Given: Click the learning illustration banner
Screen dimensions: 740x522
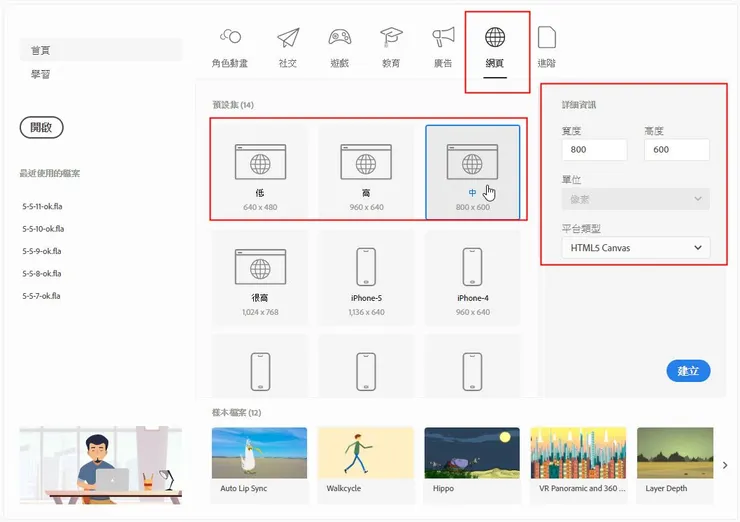Looking at the screenshot, I should (x=101, y=465).
